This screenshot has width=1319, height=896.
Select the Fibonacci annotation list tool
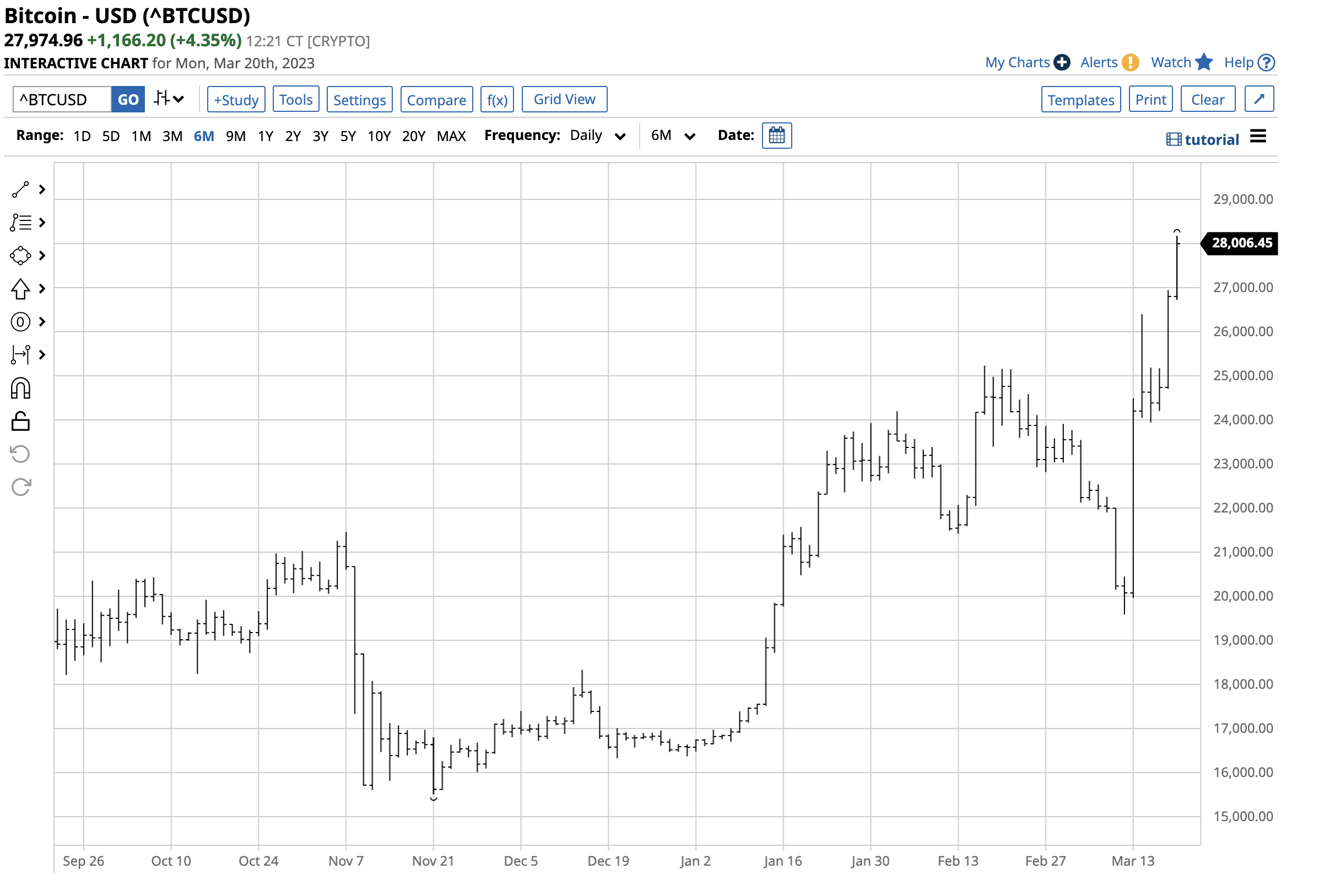click(x=20, y=223)
